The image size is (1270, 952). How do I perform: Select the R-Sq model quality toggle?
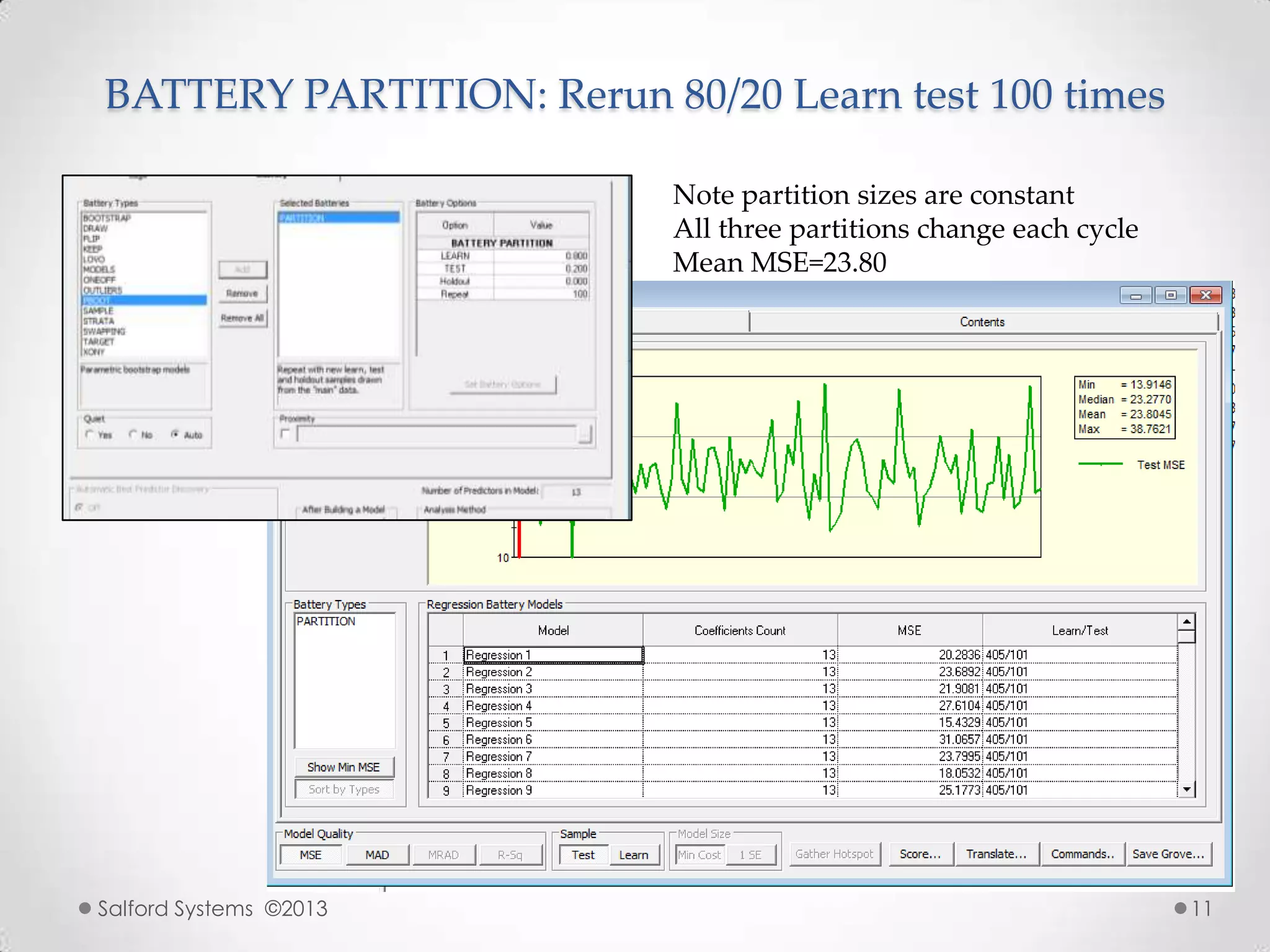pos(510,855)
